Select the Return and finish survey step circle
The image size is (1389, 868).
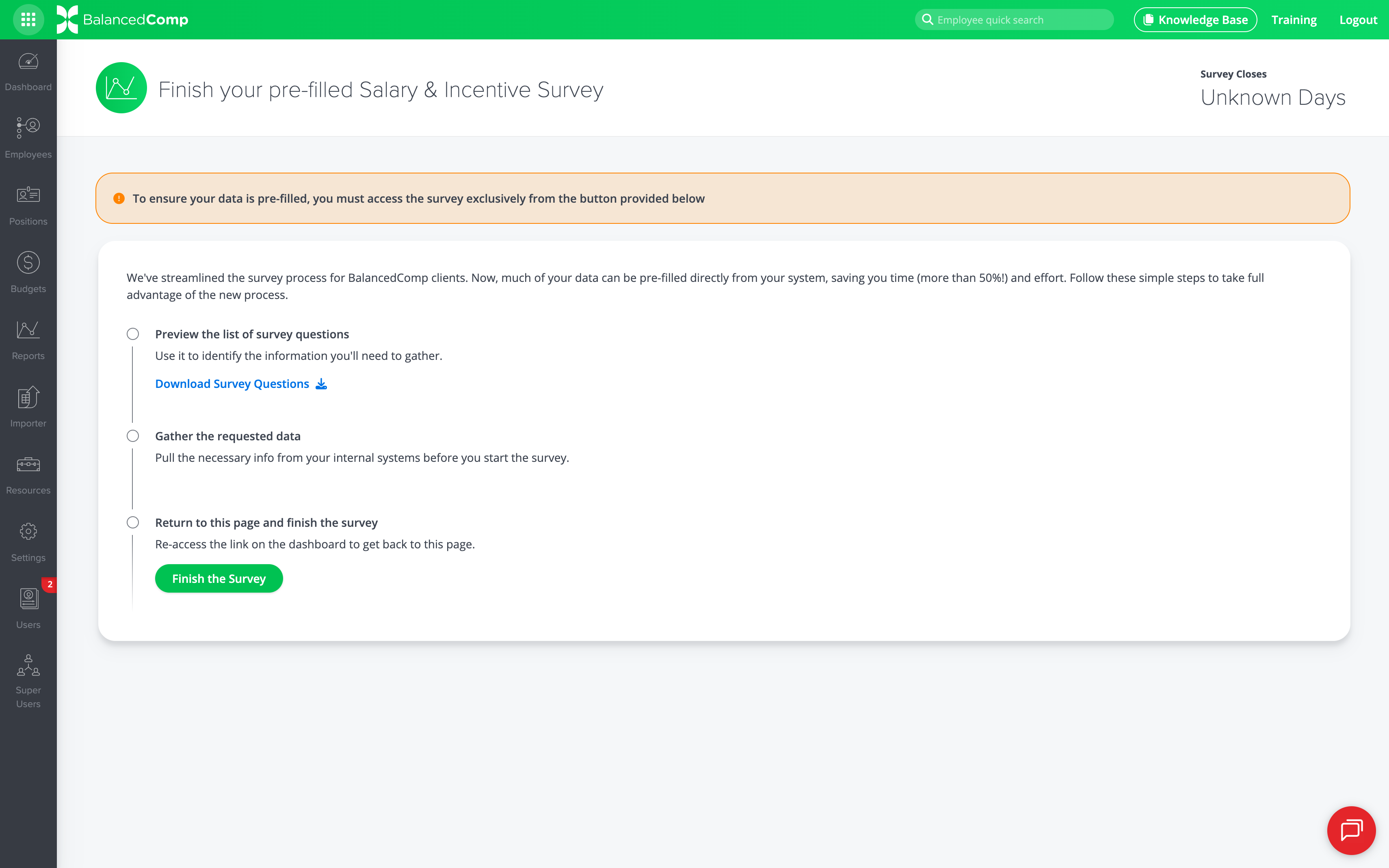pos(132,522)
